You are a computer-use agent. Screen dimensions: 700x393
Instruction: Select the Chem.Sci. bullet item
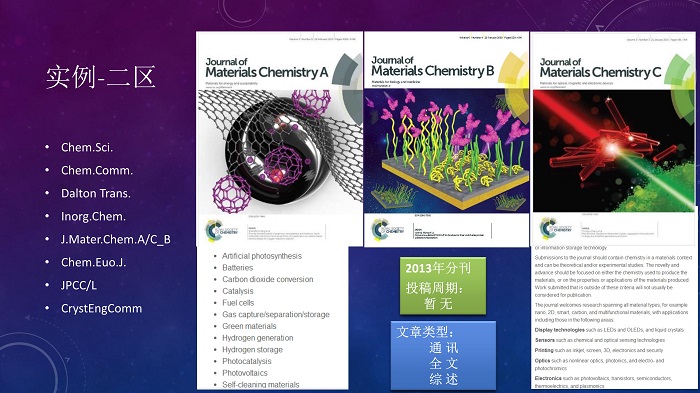pos(87,147)
